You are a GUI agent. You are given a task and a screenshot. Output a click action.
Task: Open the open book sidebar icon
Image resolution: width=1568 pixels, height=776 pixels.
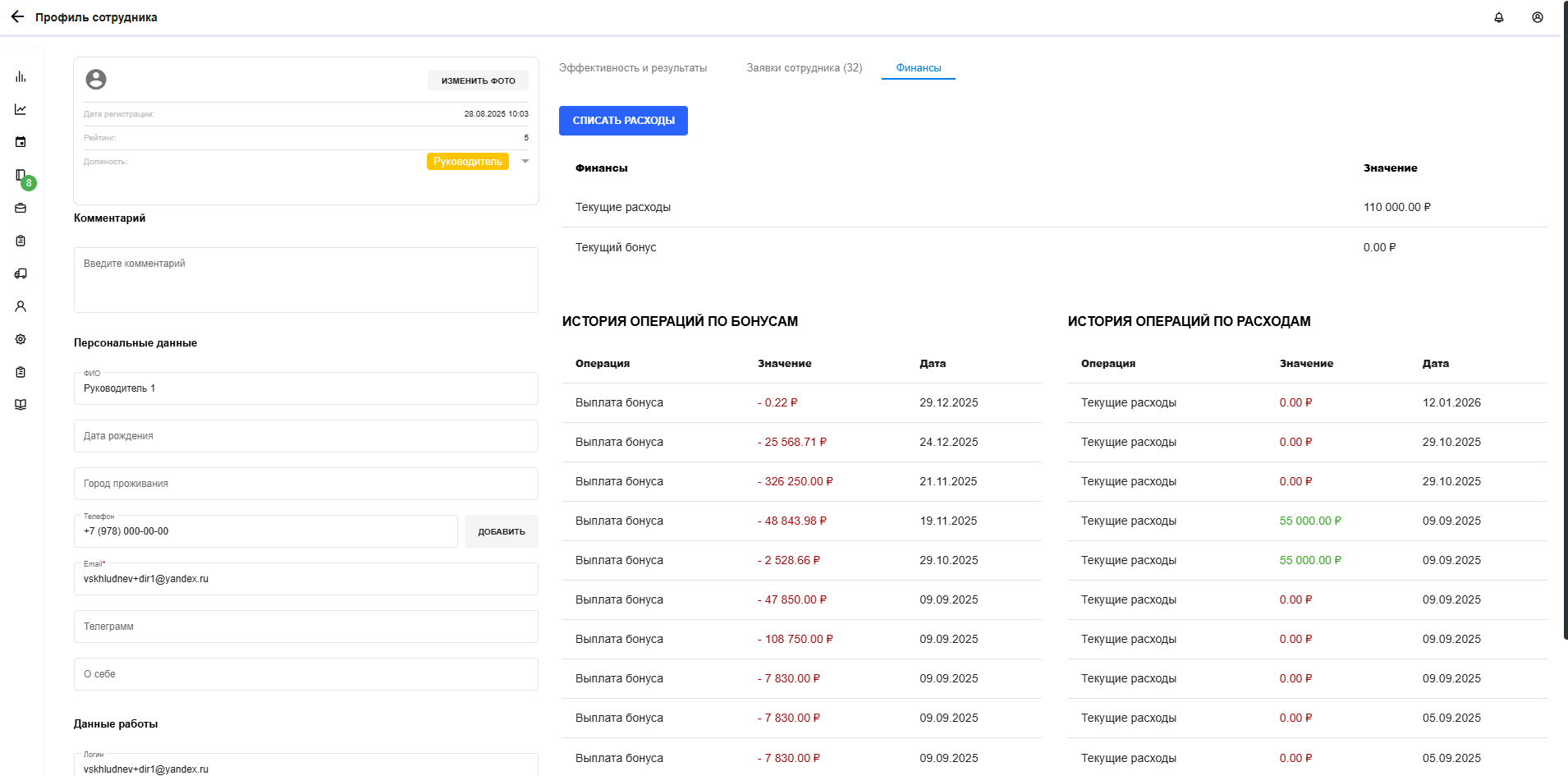[x=21, y=405]
